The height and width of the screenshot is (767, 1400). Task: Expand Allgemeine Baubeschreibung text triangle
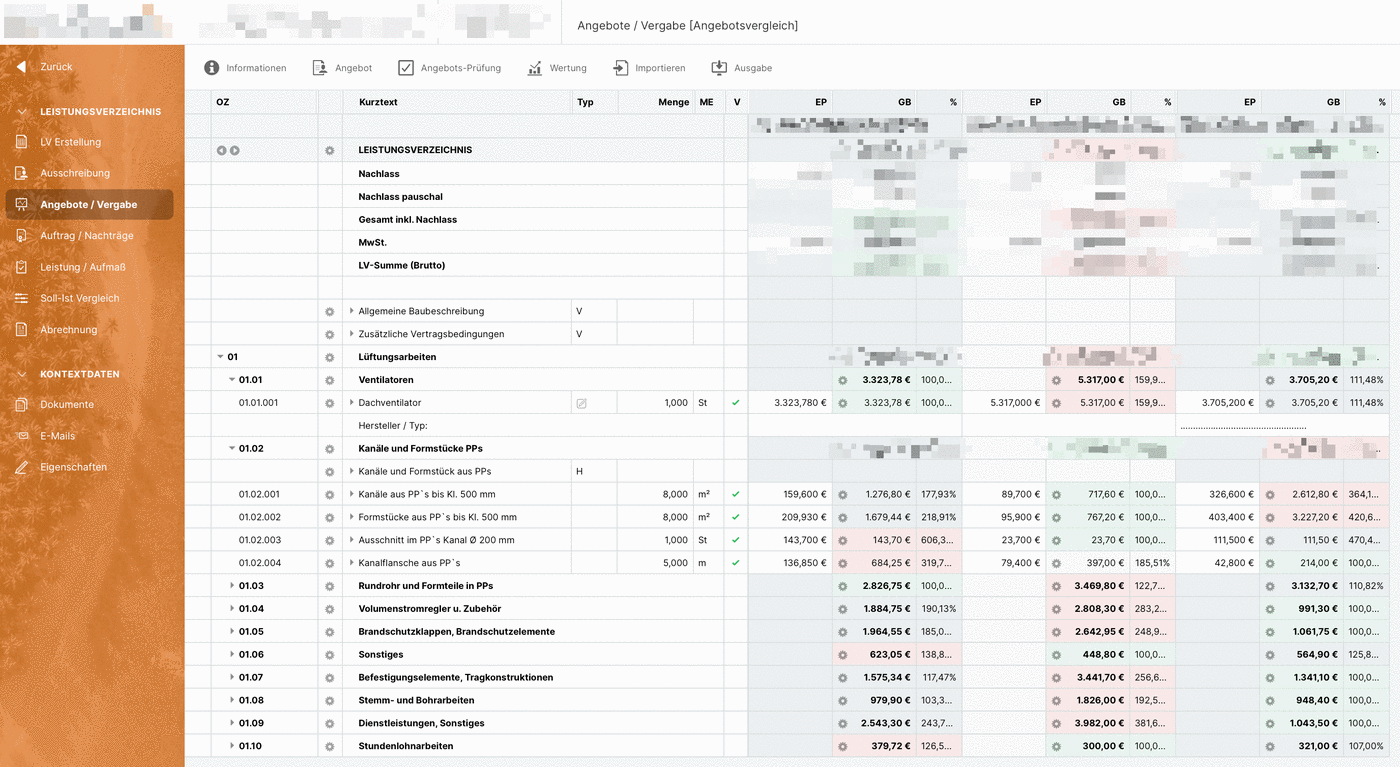pyautogui.click(x=352, y=311)
